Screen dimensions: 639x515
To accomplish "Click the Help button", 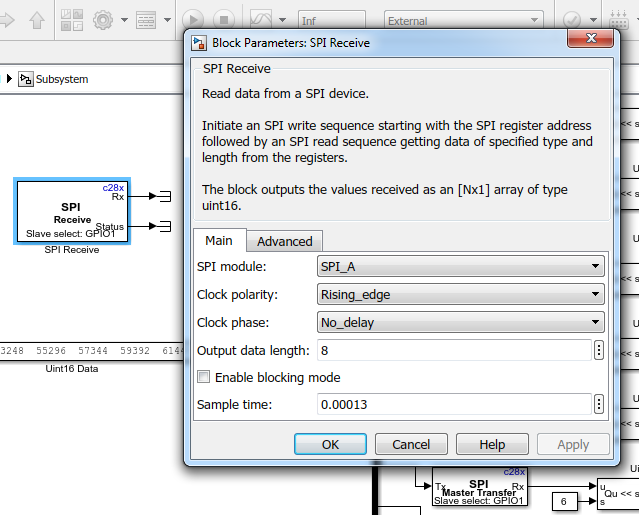I will pyautogui.click(x=492, y=445).
